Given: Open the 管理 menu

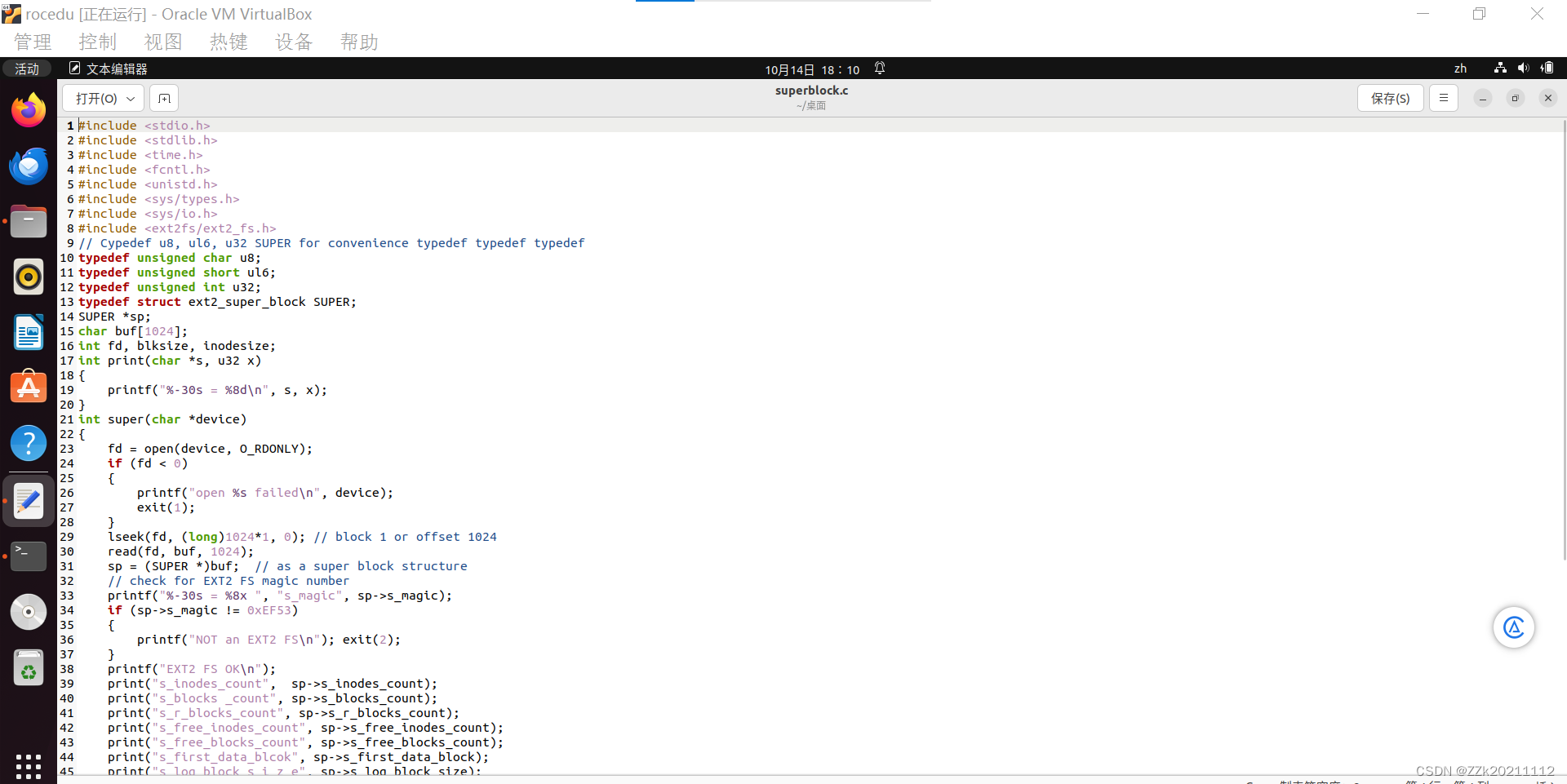Looking at the screenshot, I should pos(33,42).
